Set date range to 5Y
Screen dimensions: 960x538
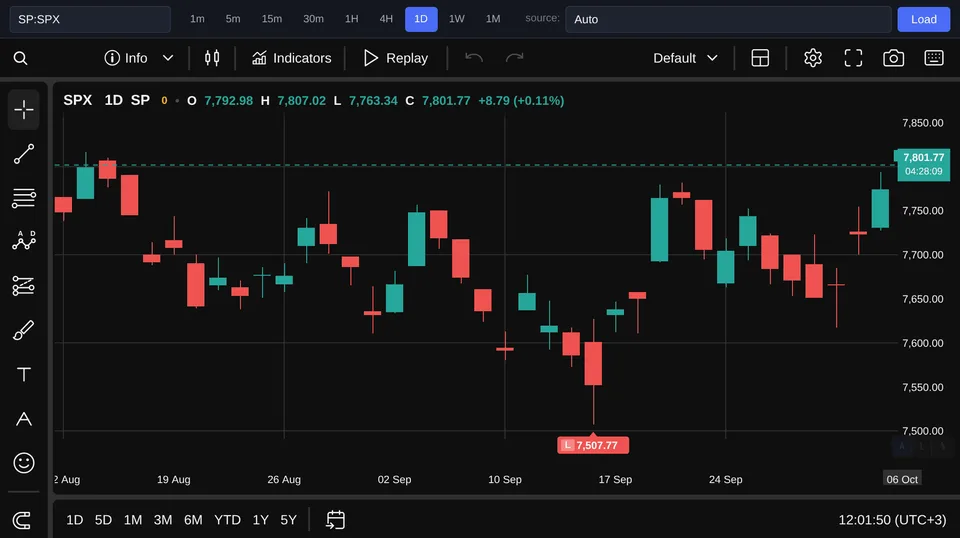pos(288,520)
